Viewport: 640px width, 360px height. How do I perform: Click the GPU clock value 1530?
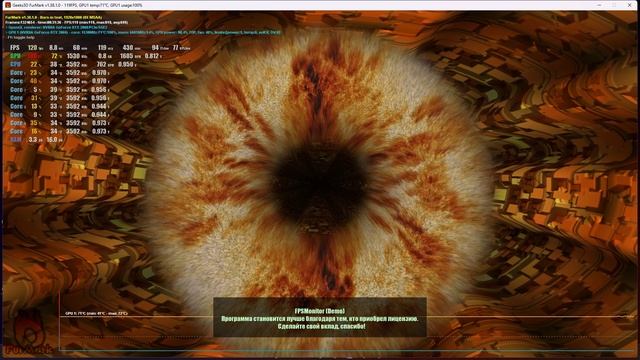[73, 56]
